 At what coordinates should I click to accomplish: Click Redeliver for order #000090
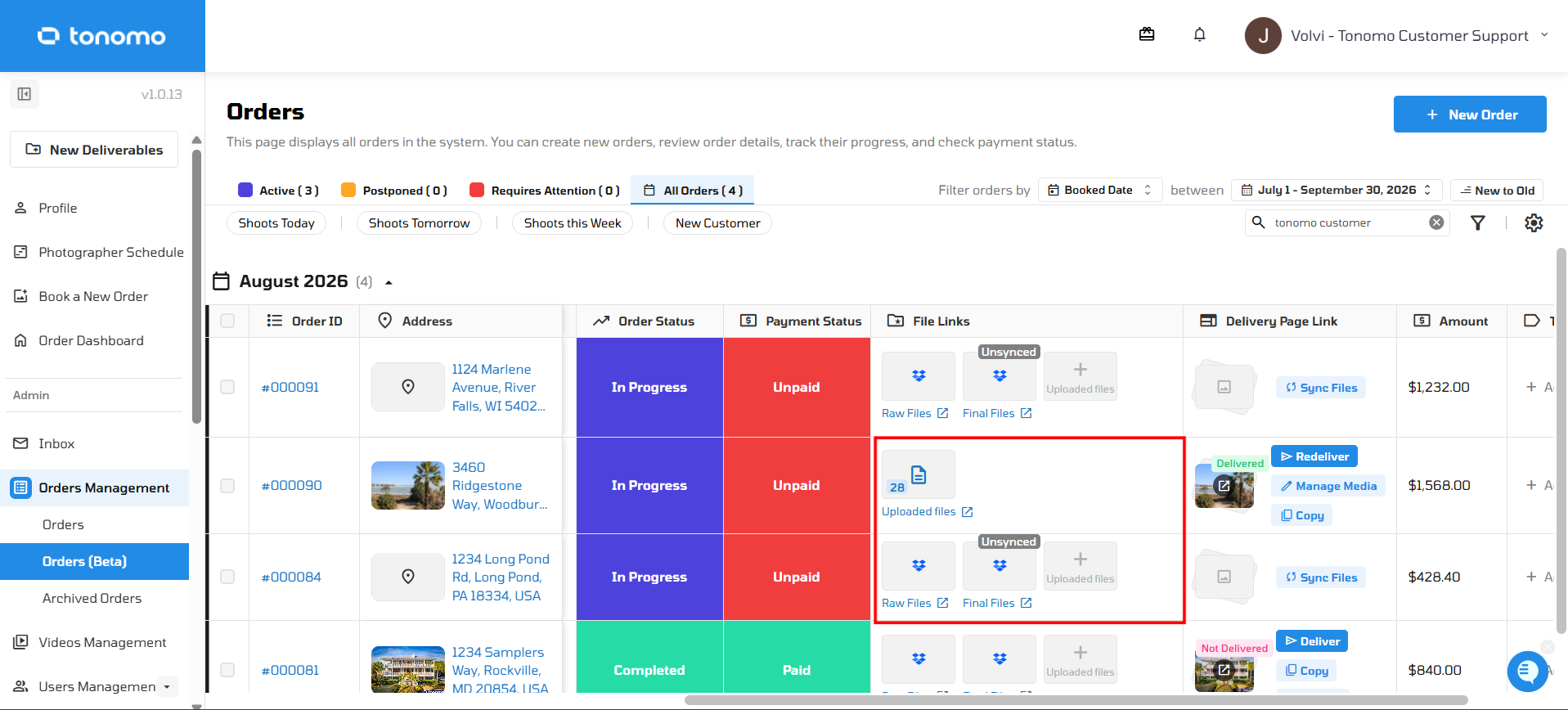click(1314, 456)
